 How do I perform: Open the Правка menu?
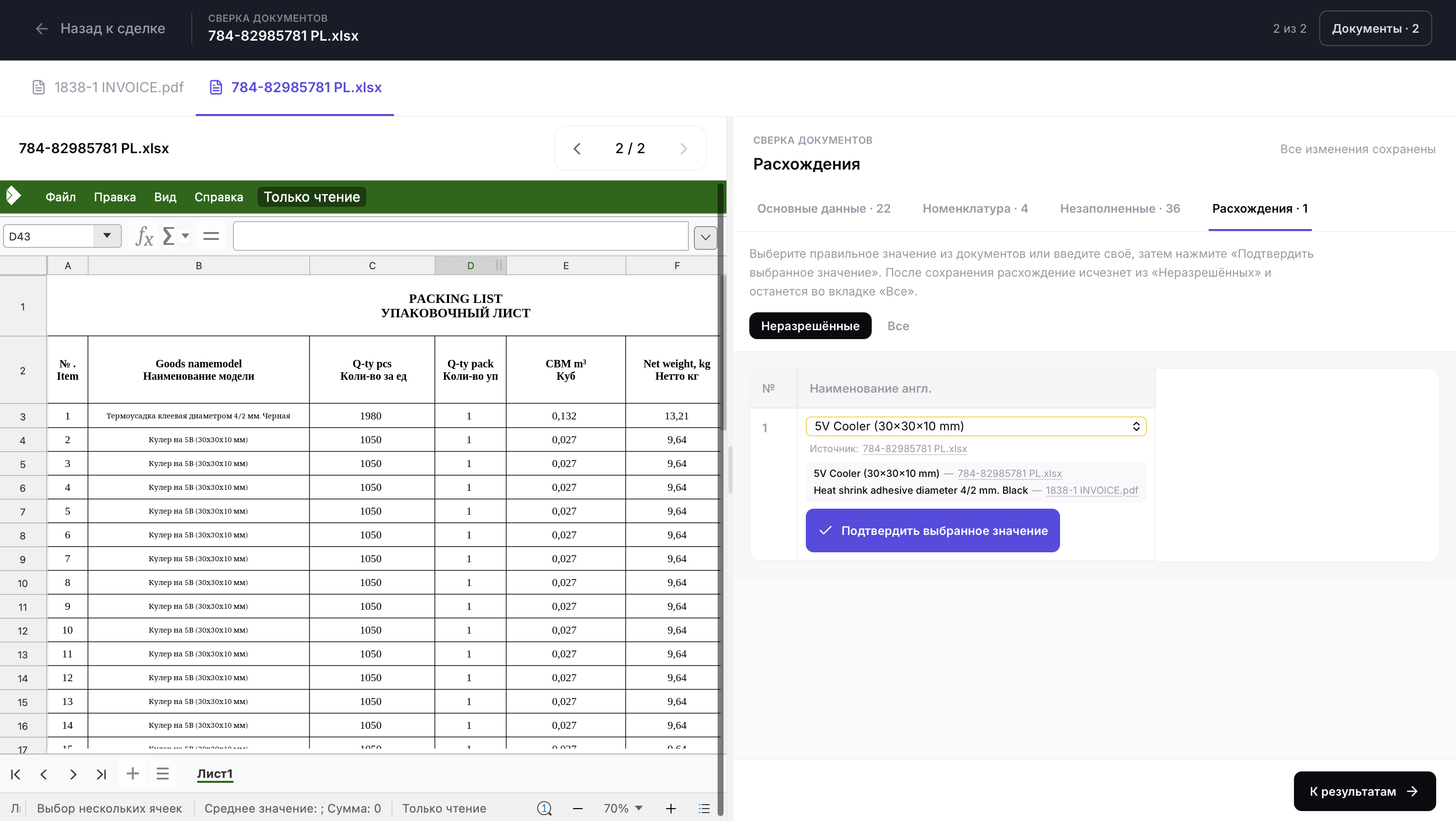pos(115,196)
